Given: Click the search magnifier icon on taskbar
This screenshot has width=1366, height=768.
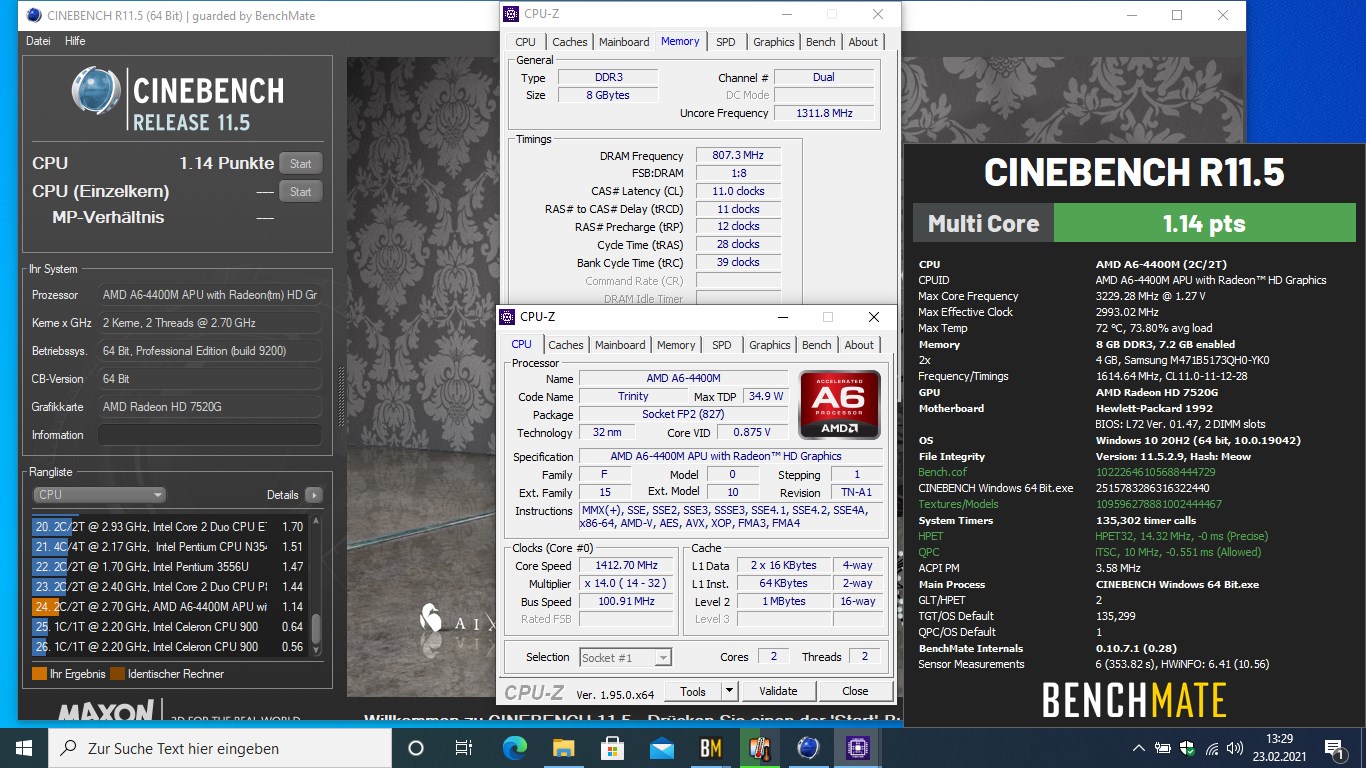Looking at the screenshot, I should 69,748.
